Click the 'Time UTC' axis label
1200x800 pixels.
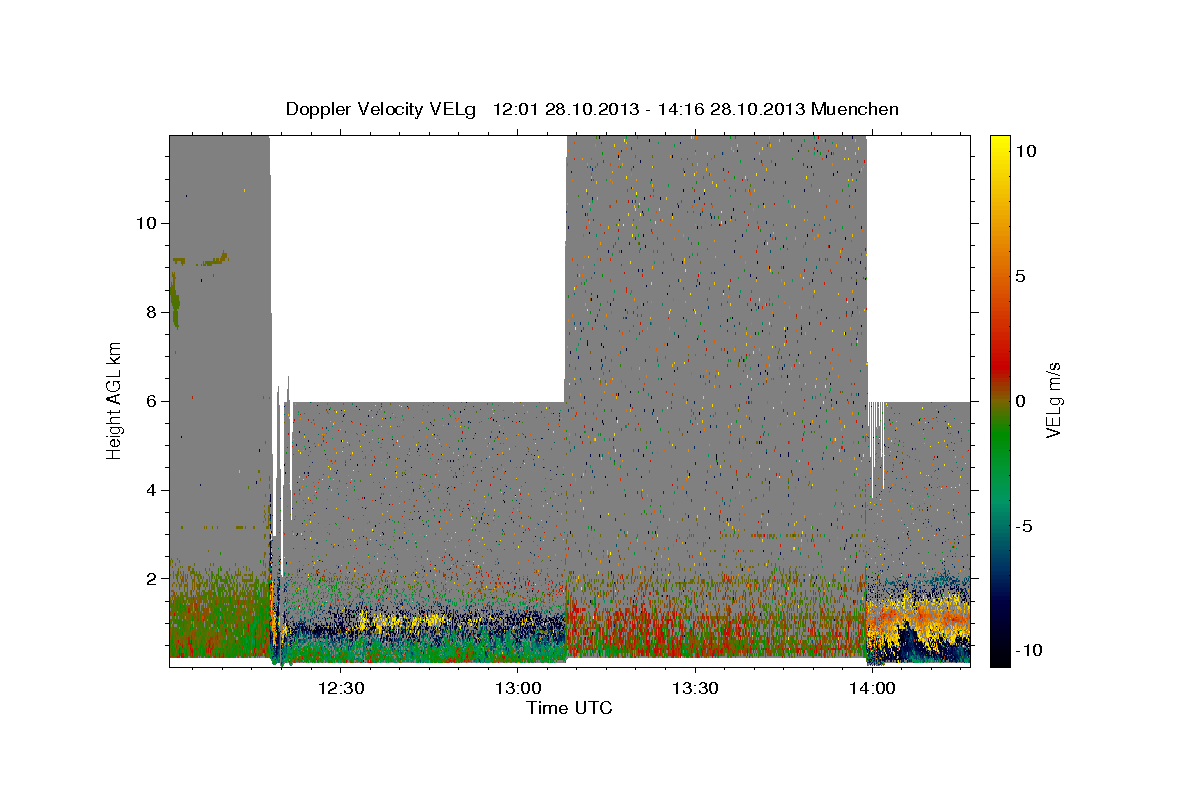569,708
